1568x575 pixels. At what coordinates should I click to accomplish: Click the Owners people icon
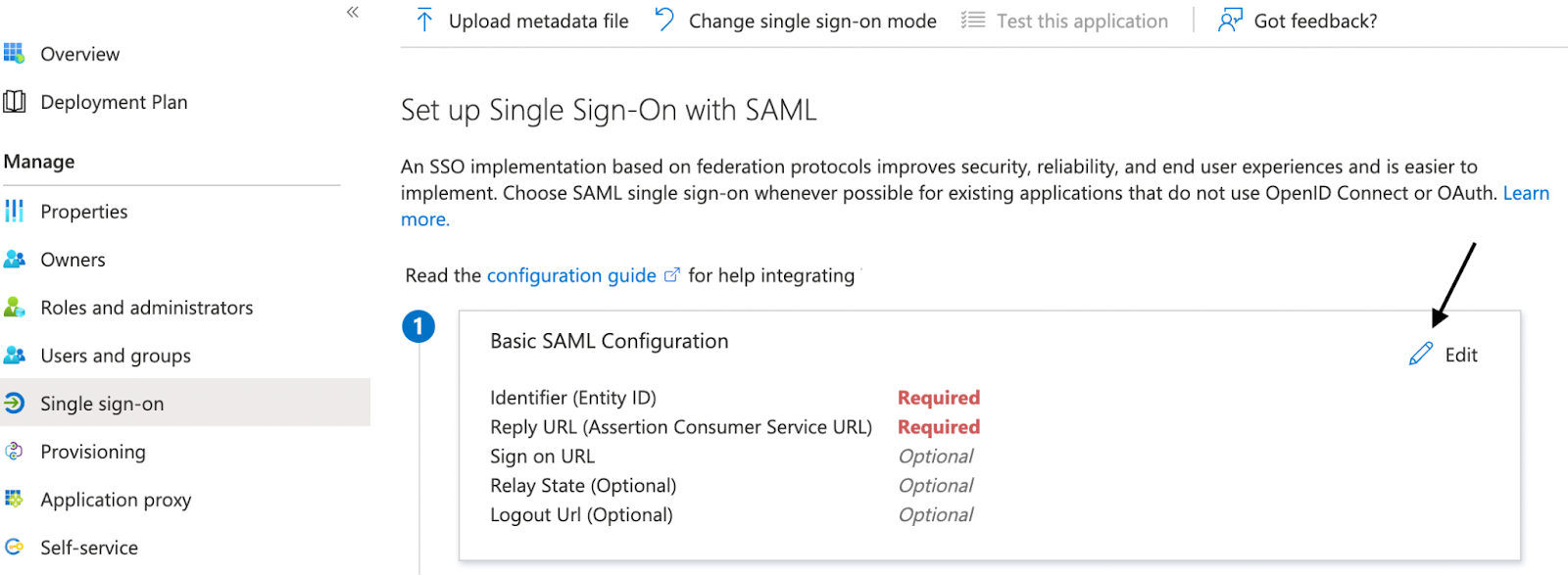pyautogui.click(x=14, y=260)
